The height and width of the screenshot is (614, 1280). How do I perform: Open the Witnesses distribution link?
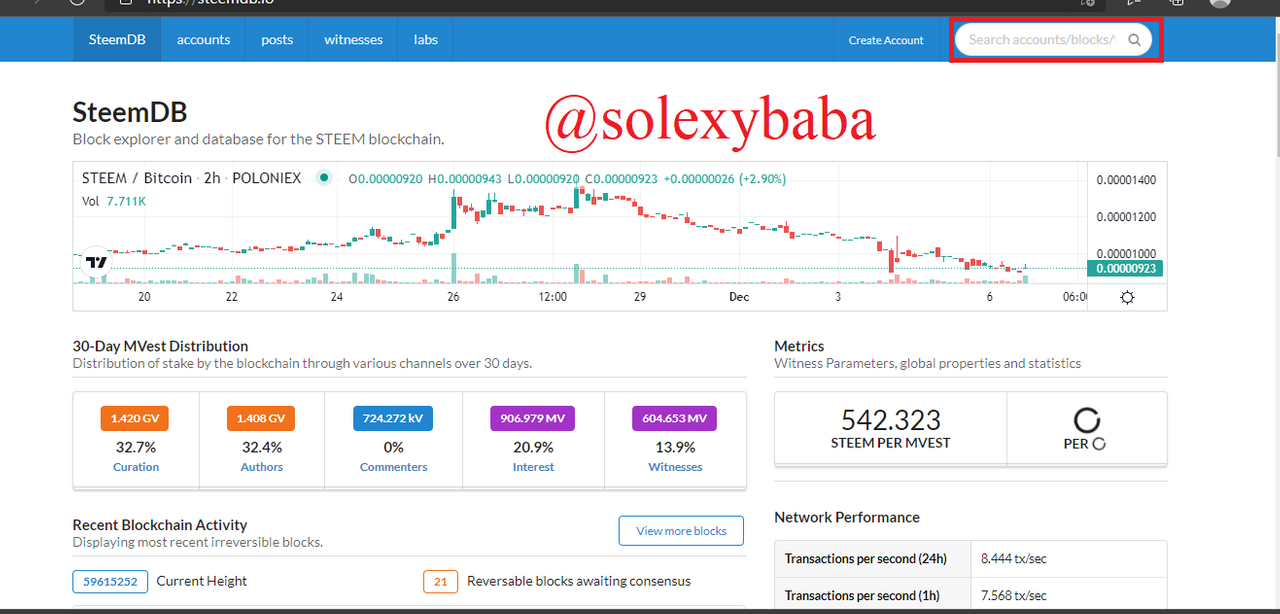675,467
